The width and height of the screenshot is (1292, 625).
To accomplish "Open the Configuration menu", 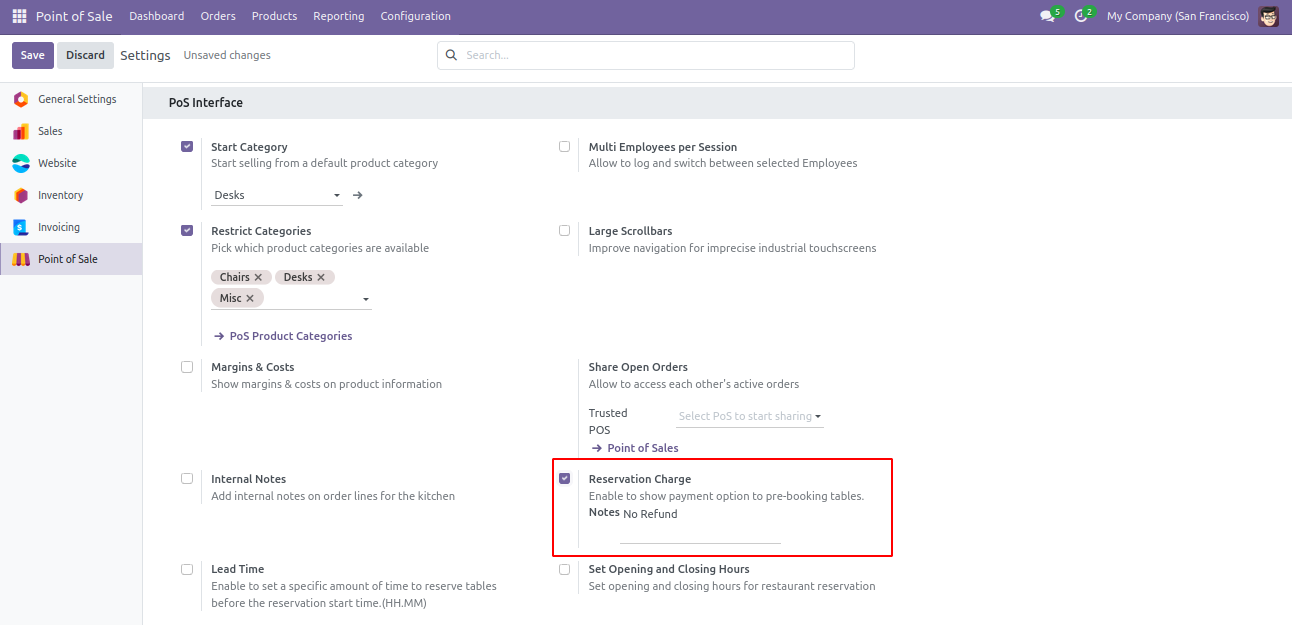I will pos(415,16).
